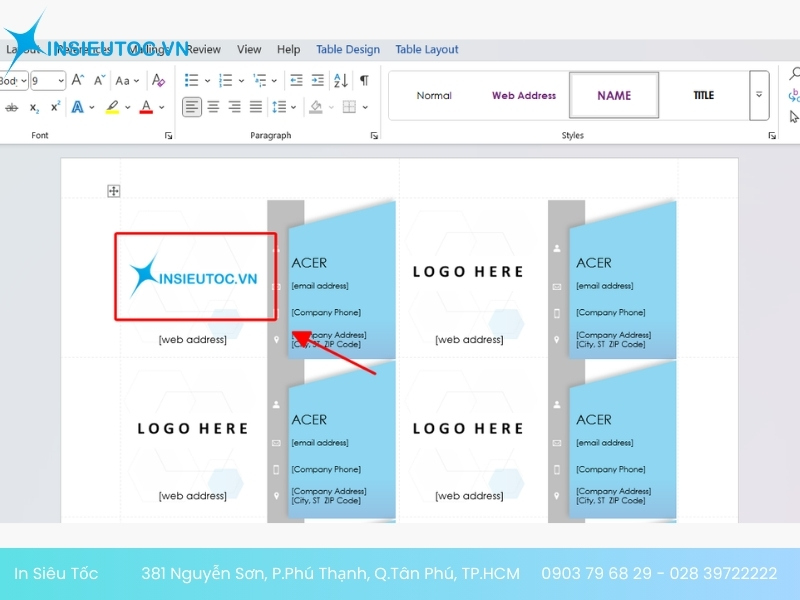
Task: Switch to the View tab
Action: (249, 49)
